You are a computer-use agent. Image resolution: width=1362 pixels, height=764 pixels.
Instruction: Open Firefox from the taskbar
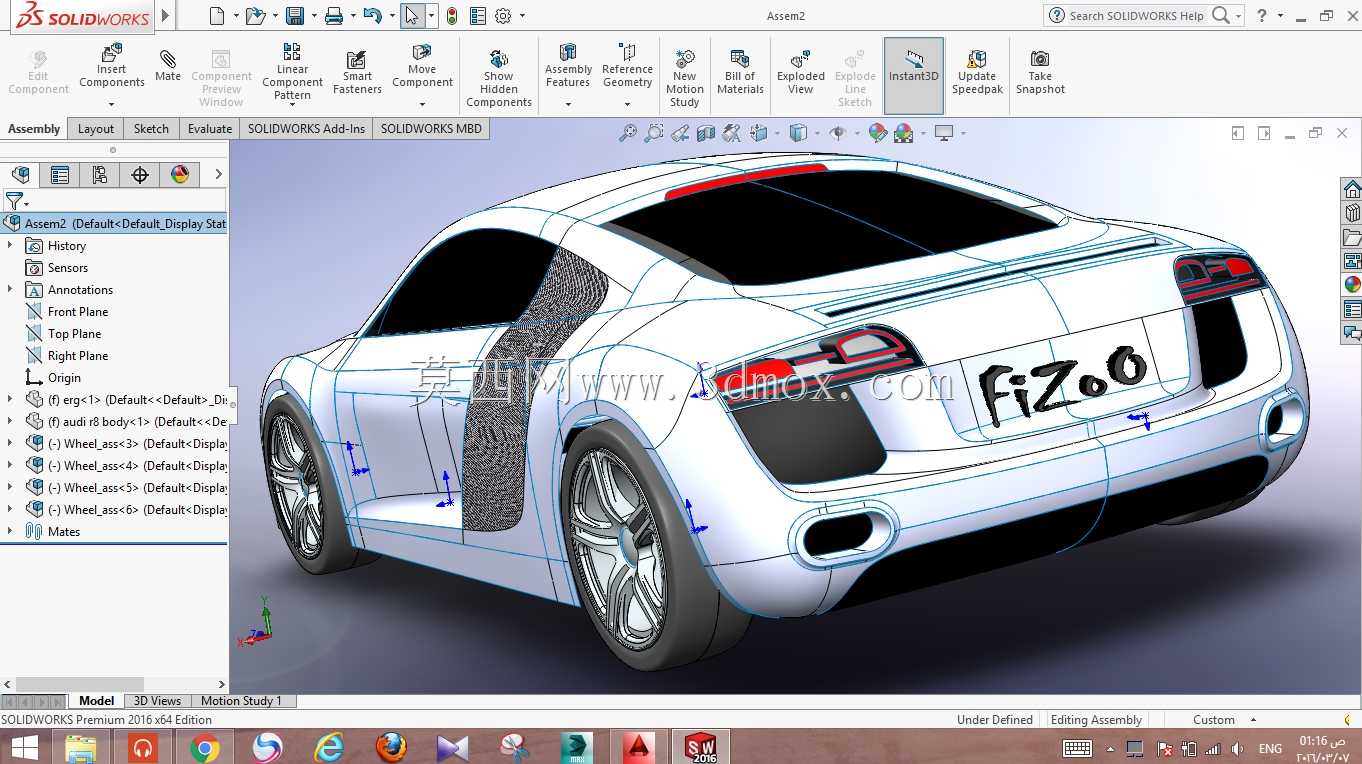point(391,747)
